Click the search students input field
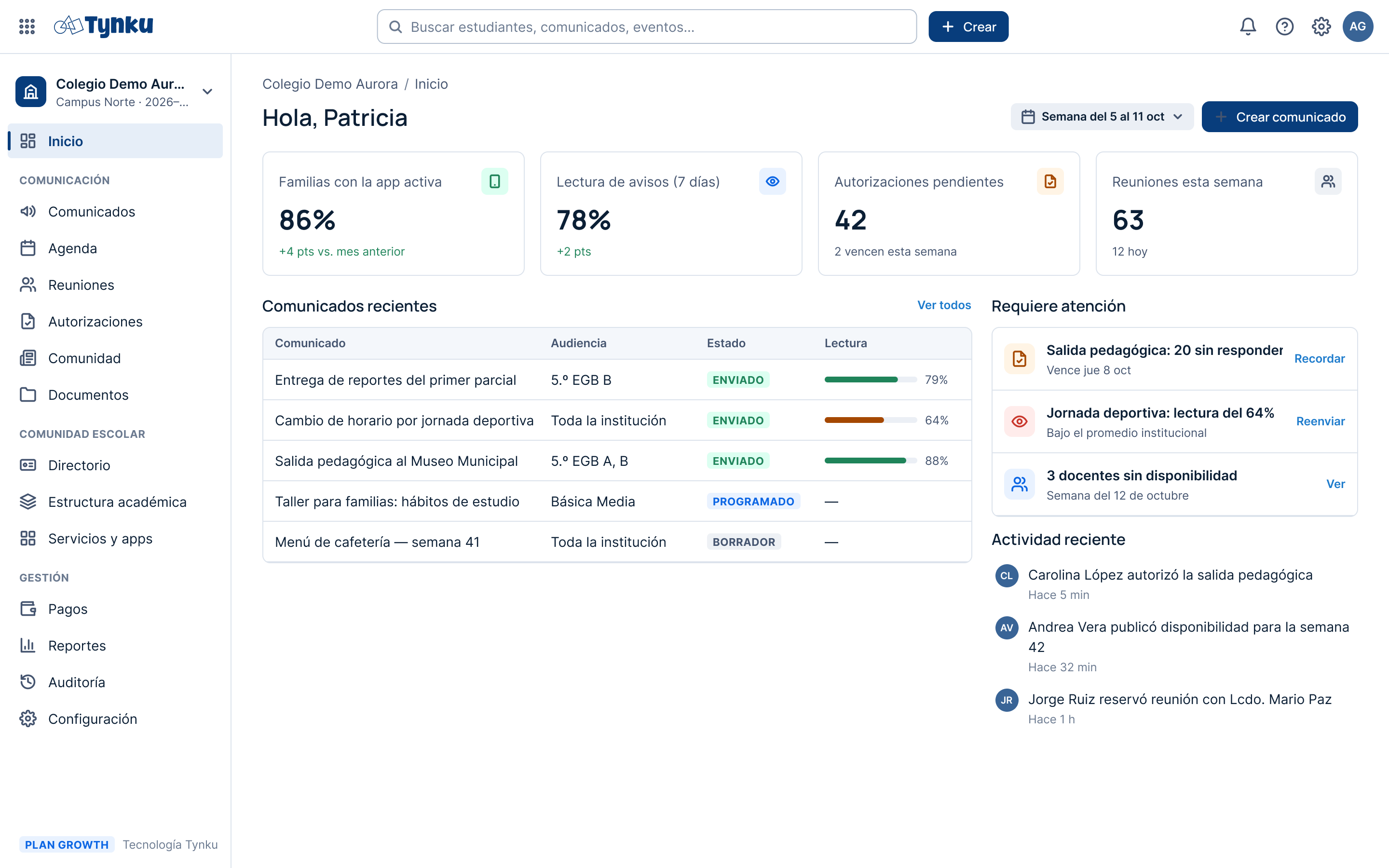The image size is (1389, 868). 646,27
